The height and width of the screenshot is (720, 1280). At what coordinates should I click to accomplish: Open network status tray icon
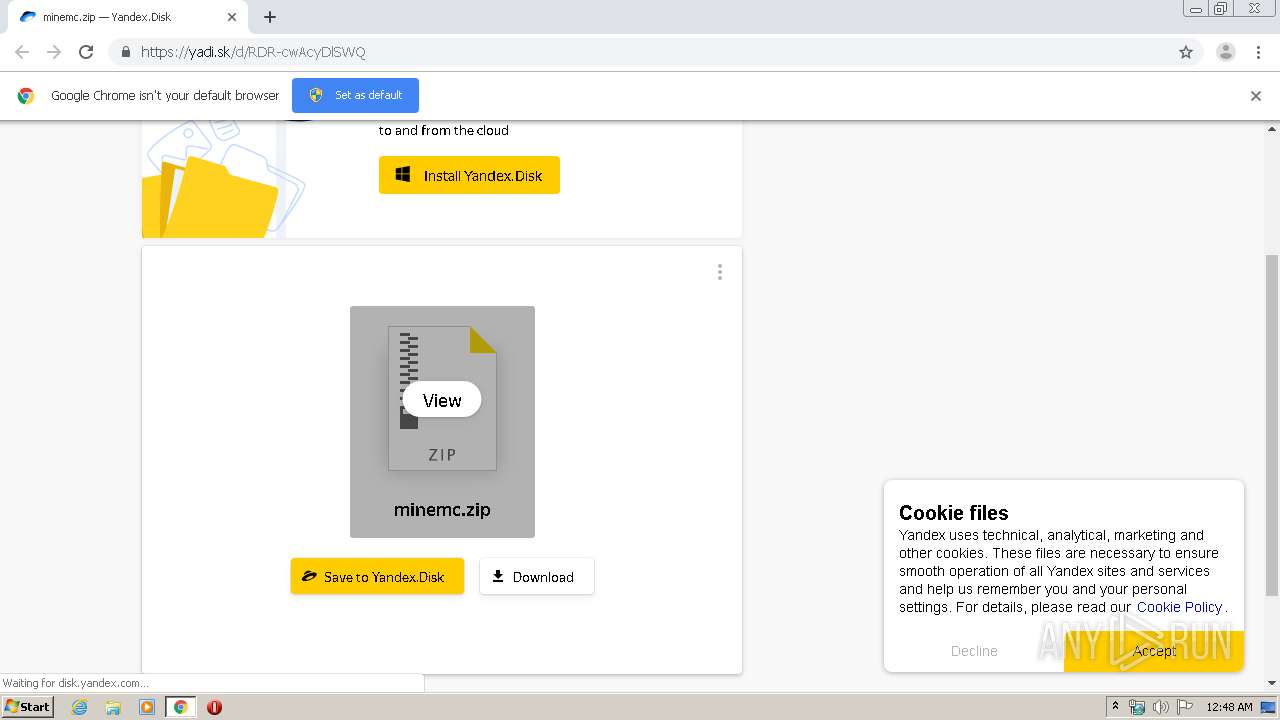1137,707
